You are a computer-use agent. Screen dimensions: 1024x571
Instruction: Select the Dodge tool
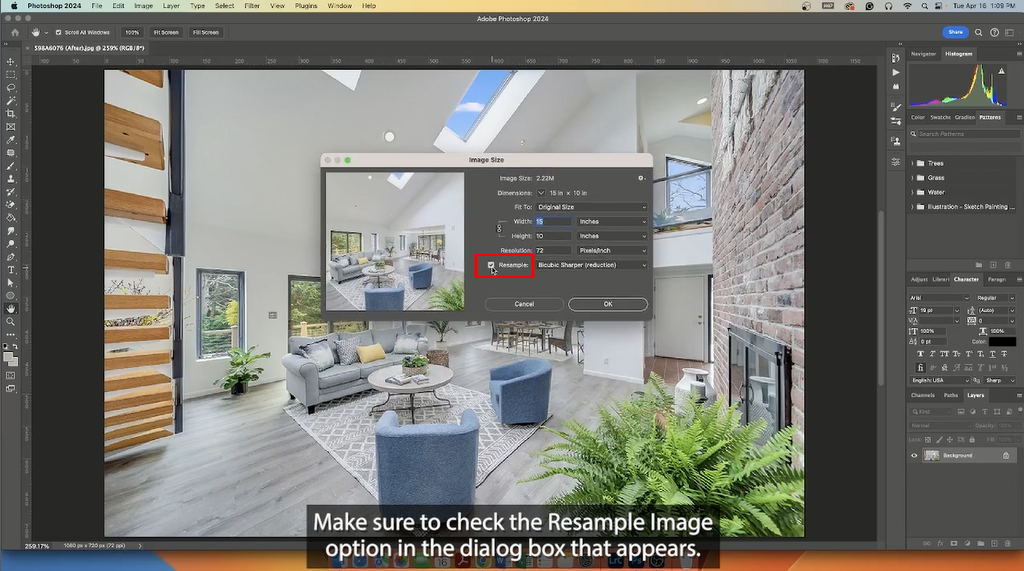pos(10,244)
